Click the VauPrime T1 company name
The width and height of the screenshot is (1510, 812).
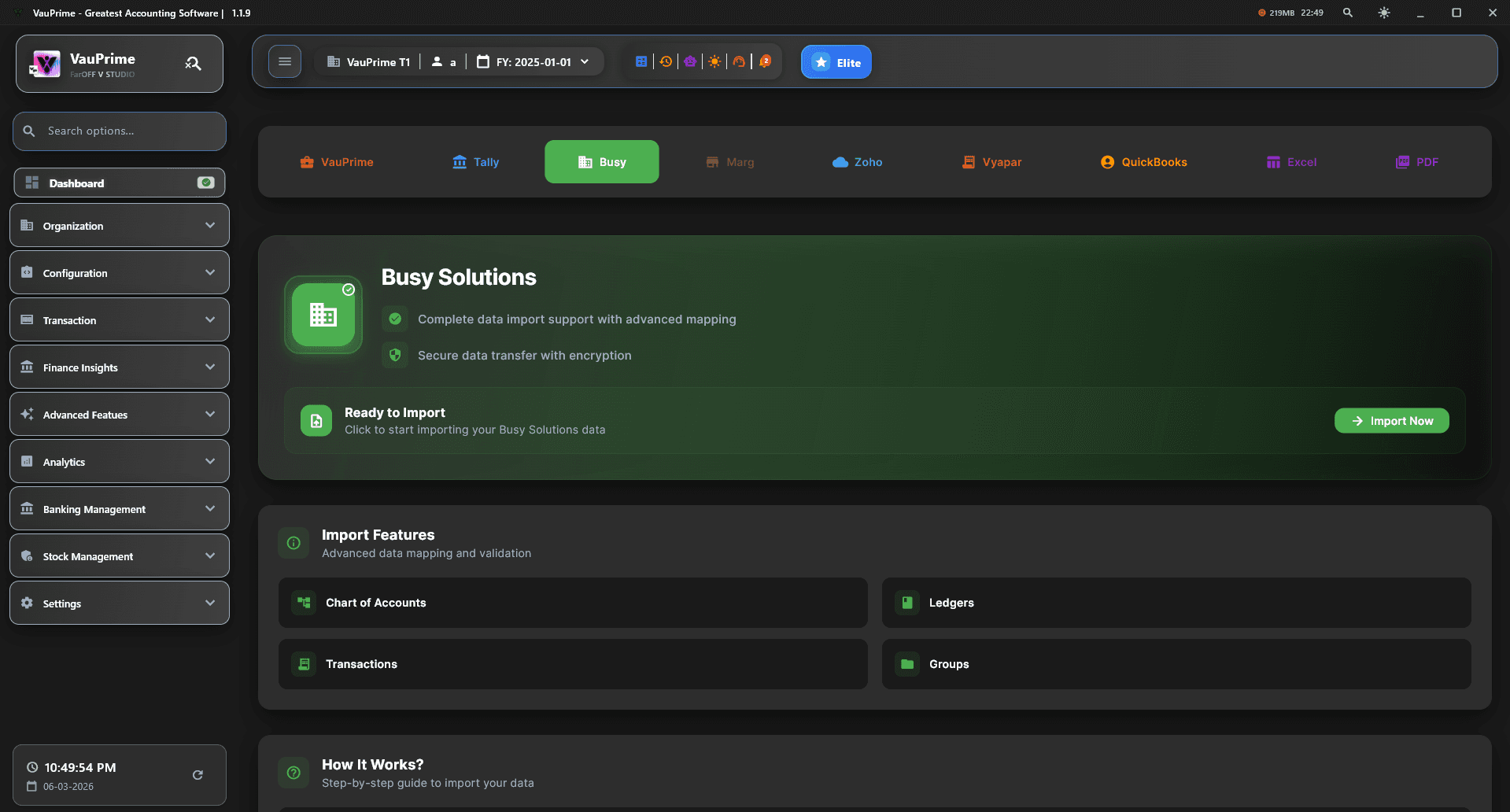(x=378, y=62)
